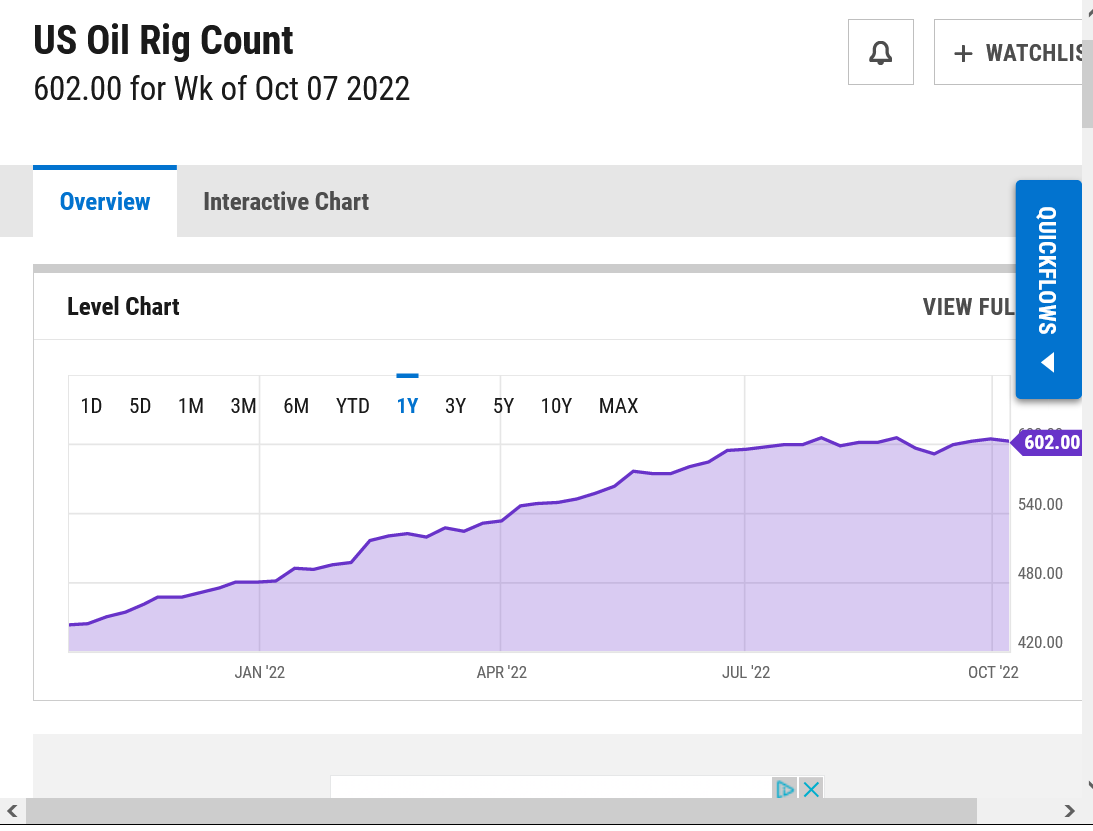The height and width of the screenshot is (831, 1093).
Task: Select YTD chart period
Action: (353, 406)
